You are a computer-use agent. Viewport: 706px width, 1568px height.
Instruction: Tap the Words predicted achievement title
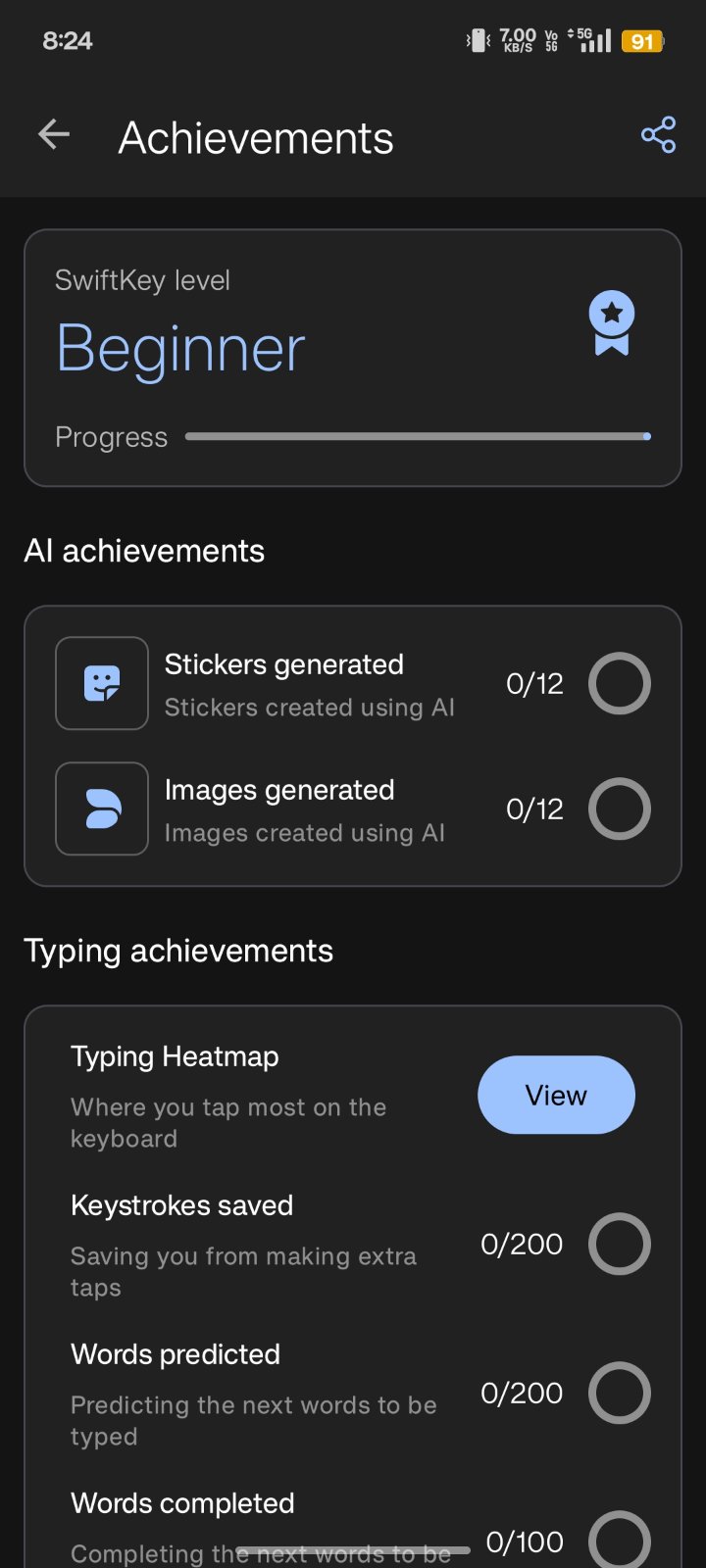(176, 1354)
